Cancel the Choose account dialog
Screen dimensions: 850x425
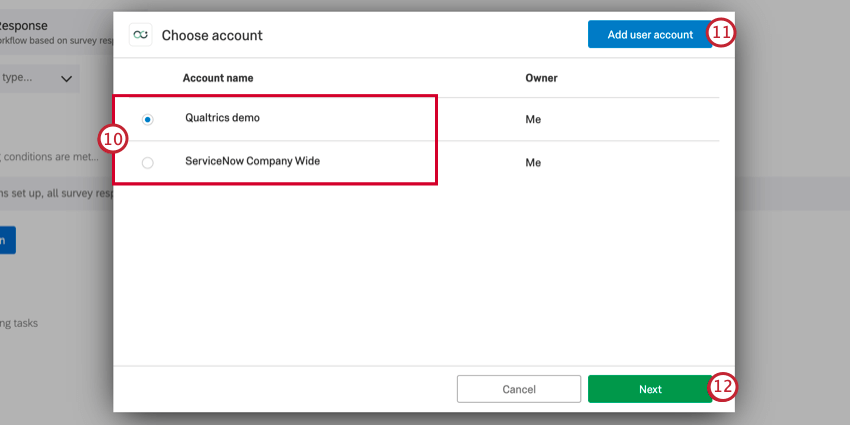(519, 389)
